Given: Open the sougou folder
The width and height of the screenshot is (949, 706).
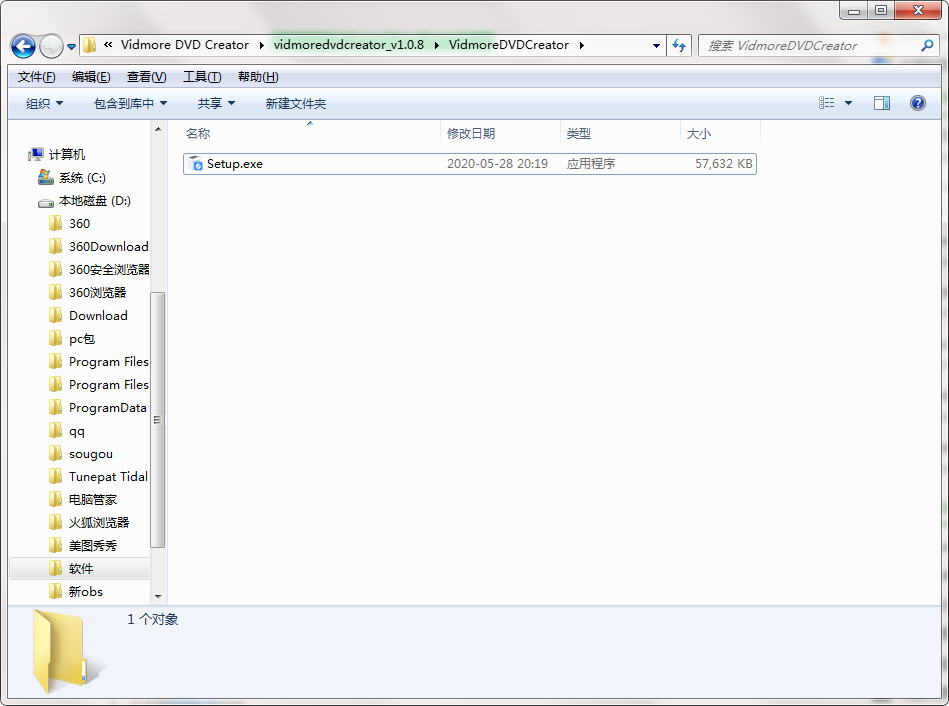Looking at the screenshot, I should tap(91, 454).
